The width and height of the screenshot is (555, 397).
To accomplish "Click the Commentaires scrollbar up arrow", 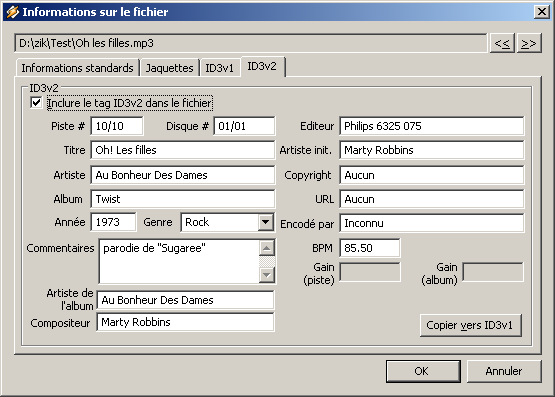I will click(x=267, y=248).
